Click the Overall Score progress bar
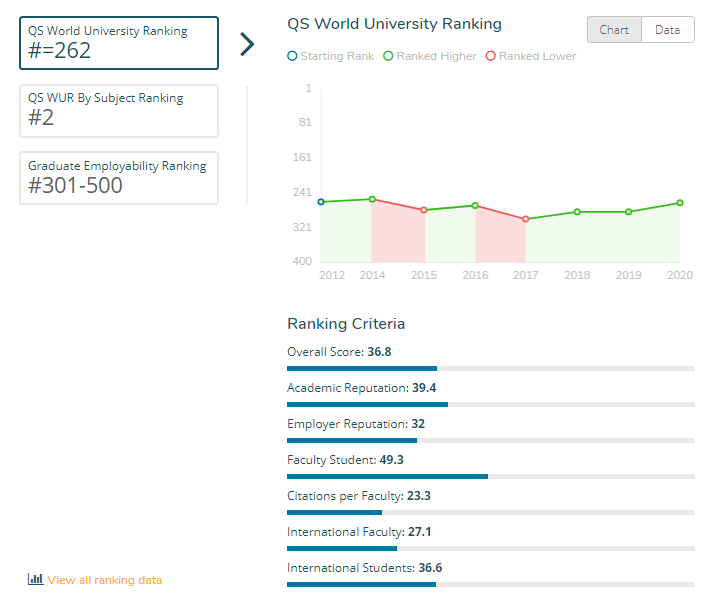 pyautogui.click(x=491, y=368)
